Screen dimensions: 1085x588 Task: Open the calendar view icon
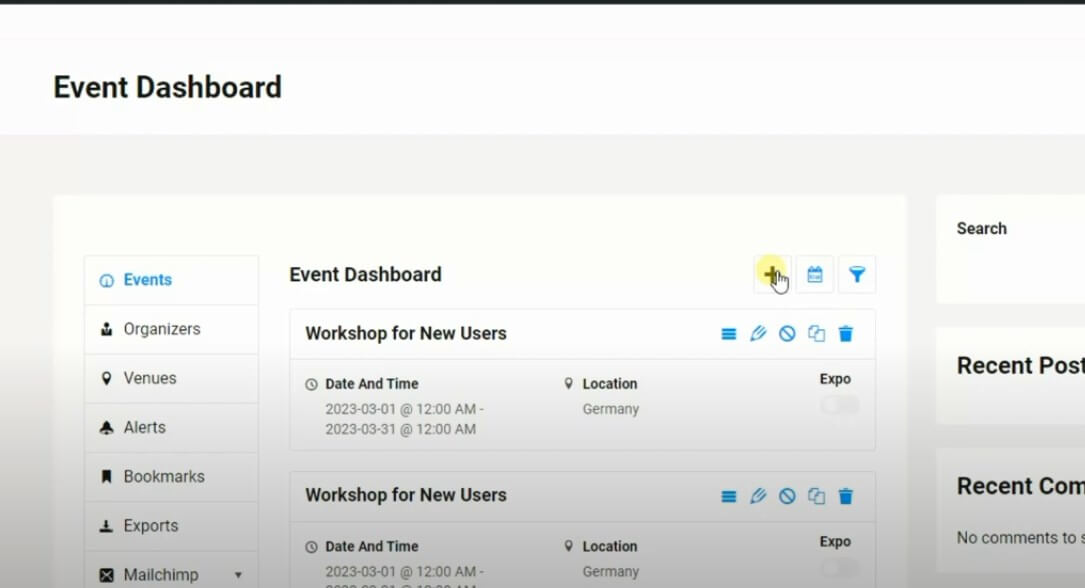coord(814,275)
